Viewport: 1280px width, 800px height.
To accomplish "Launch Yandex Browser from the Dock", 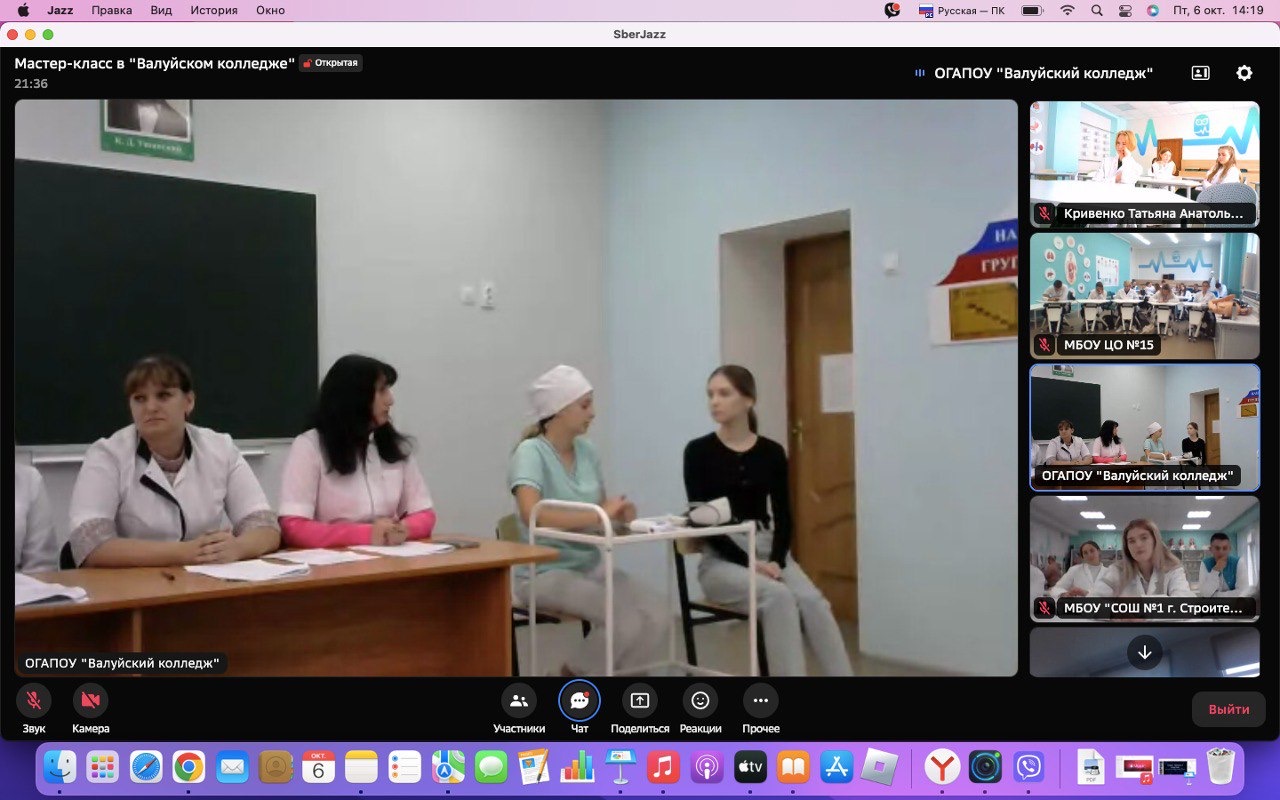I will pos(942,767).
